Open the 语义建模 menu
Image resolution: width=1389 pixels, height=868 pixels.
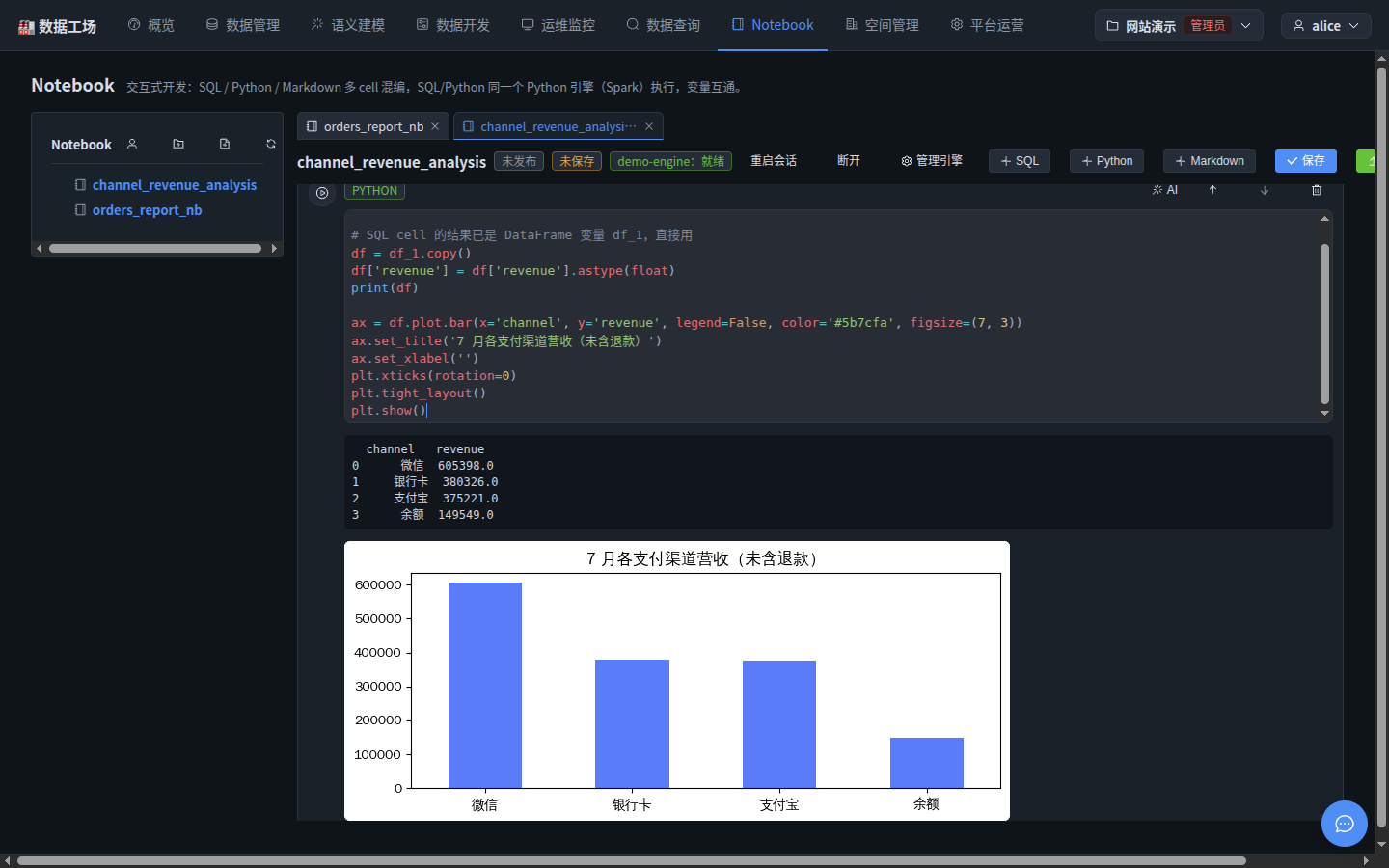(348, 25)
